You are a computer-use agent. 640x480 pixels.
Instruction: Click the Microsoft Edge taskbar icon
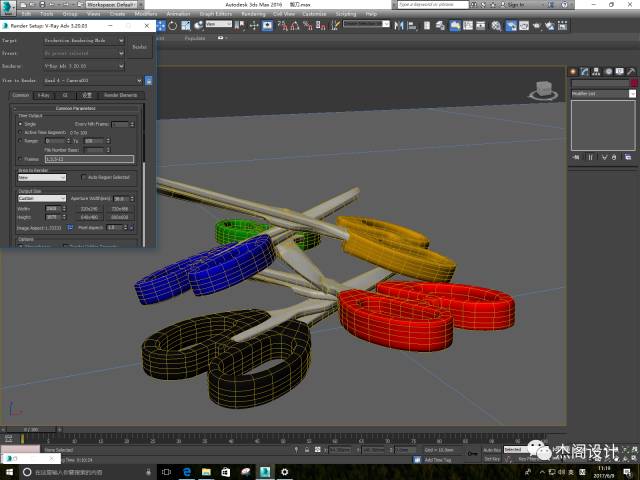187,472
